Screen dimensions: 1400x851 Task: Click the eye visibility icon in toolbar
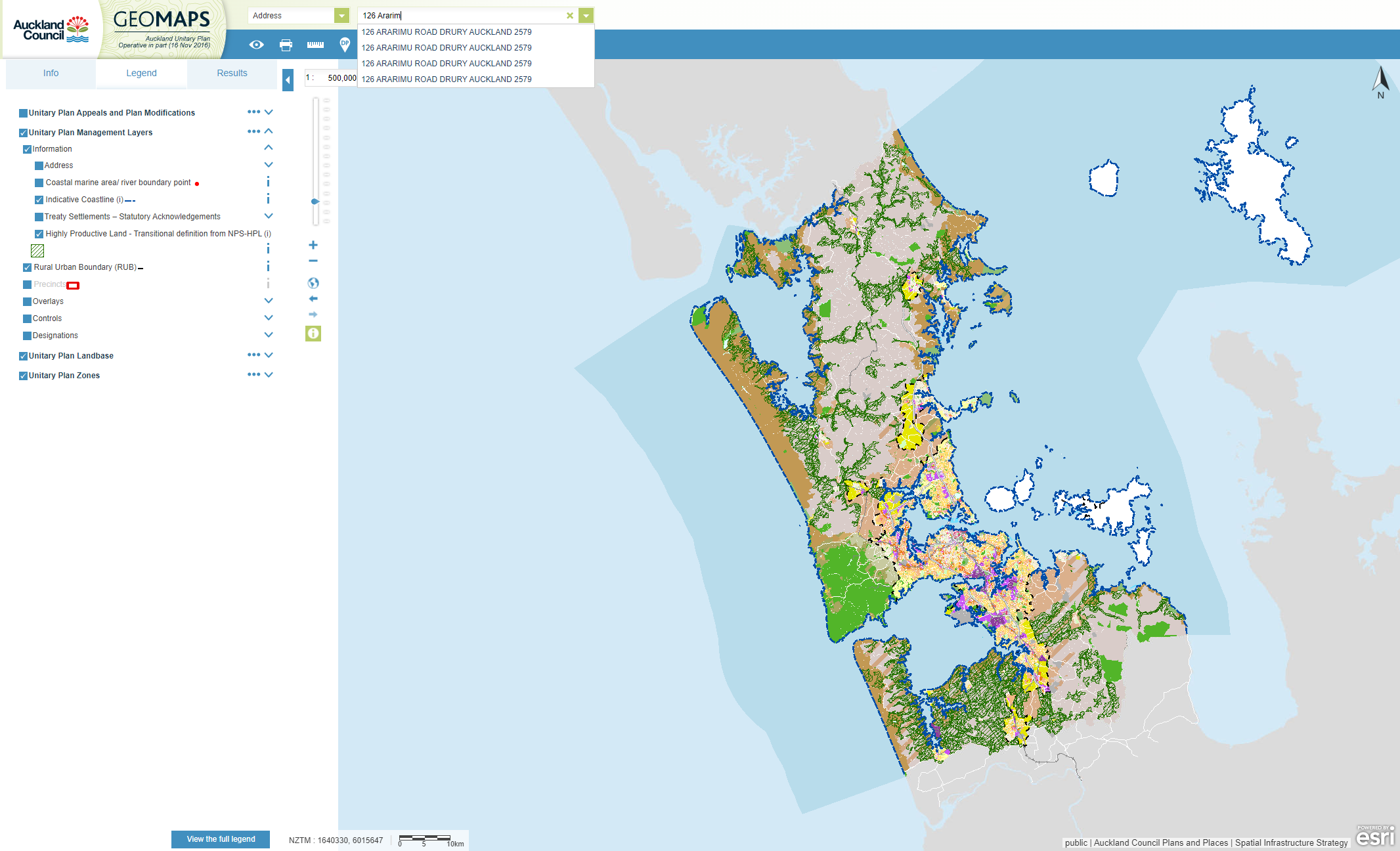257,45
